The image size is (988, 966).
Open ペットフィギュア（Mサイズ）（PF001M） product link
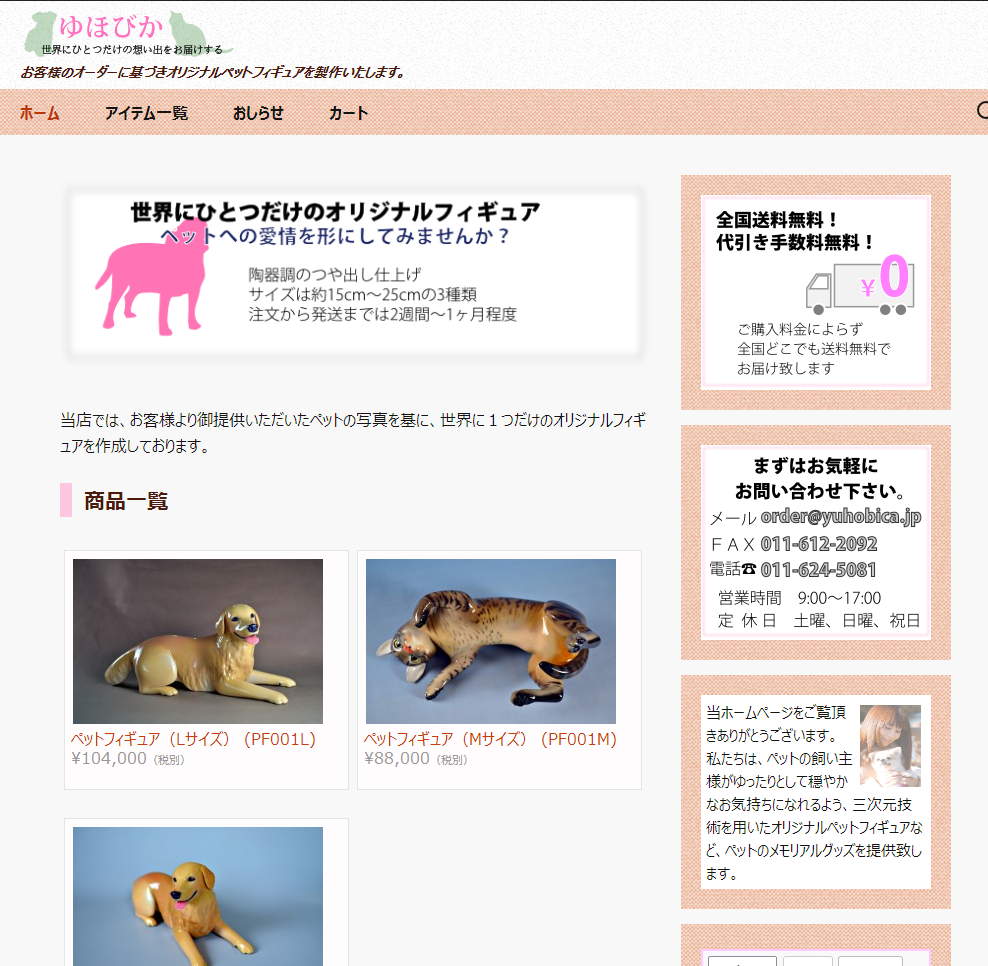coord(490,739)
